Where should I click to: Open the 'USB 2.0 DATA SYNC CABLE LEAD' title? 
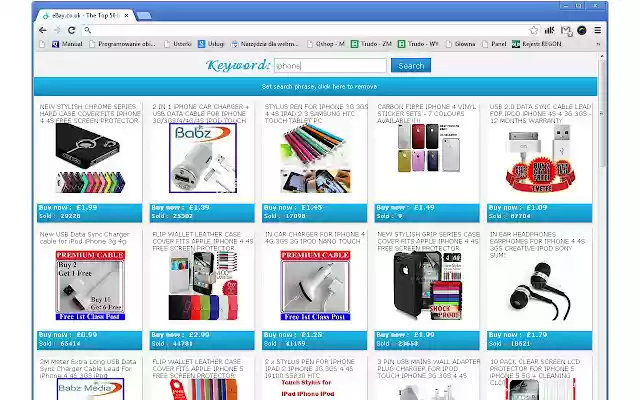[x=540, y=113]
